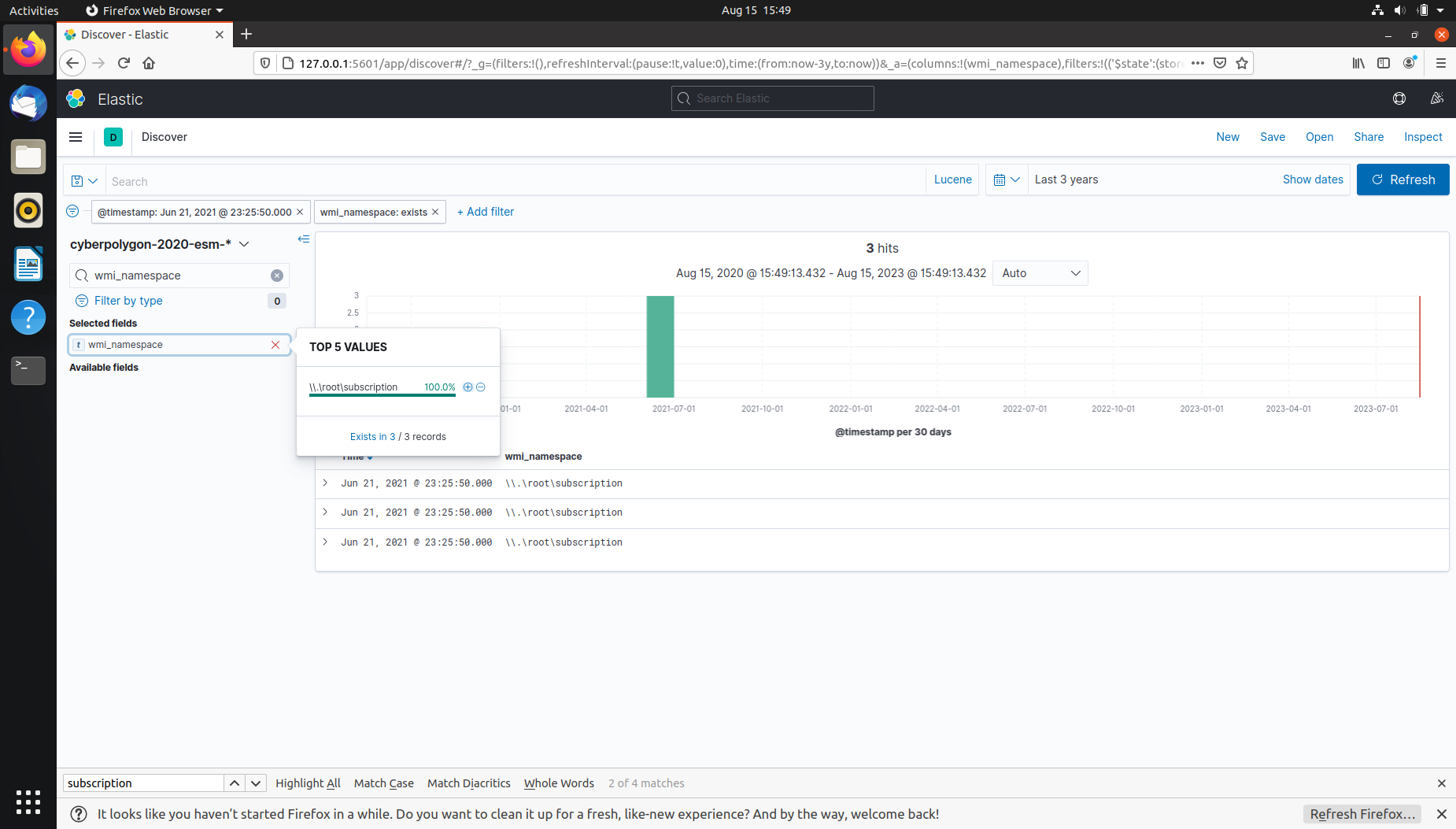1456x829 pixels.
Task: Click the find bar subscription input
Action: (143, 783)
